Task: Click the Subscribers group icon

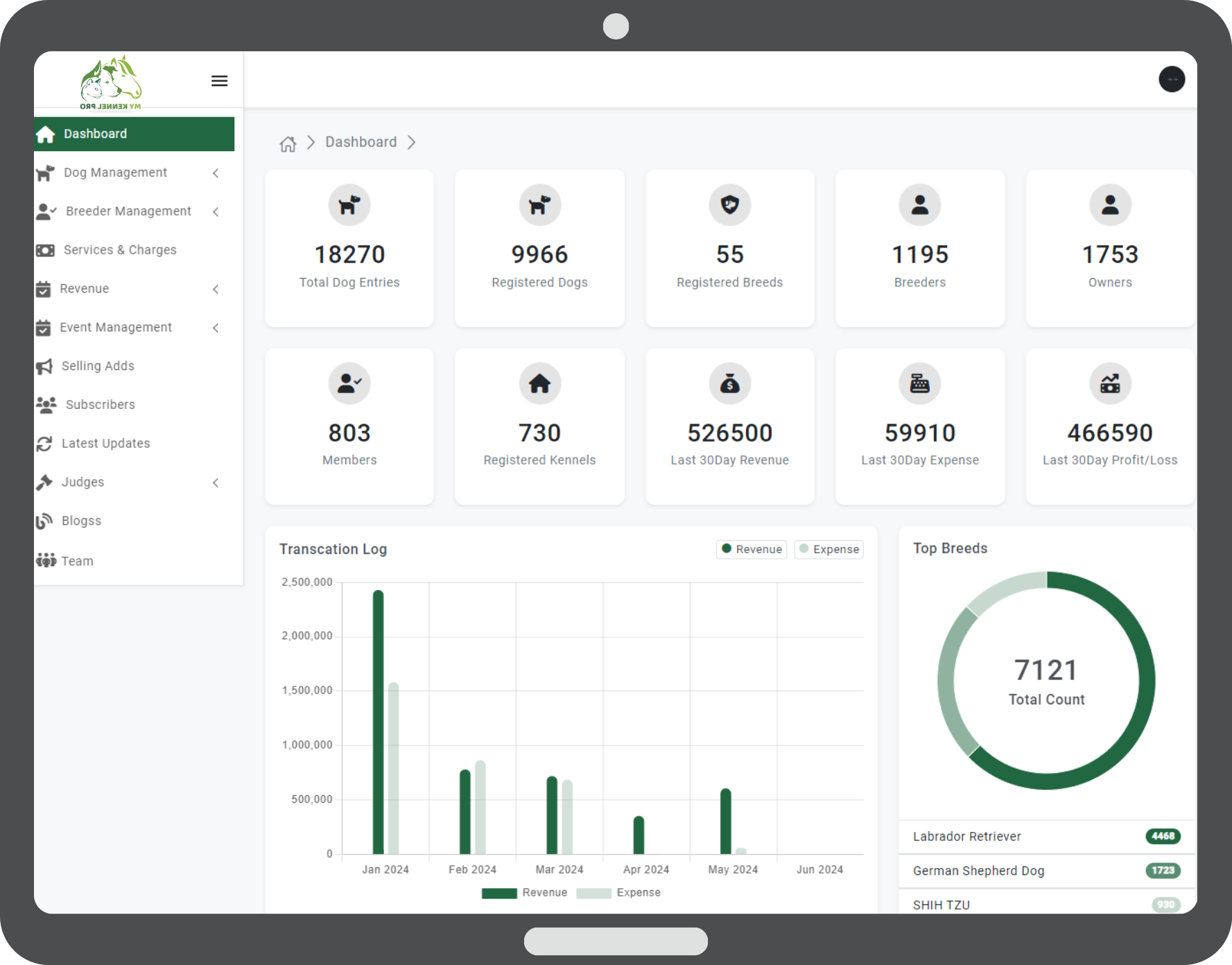Action: click(46, 405)
